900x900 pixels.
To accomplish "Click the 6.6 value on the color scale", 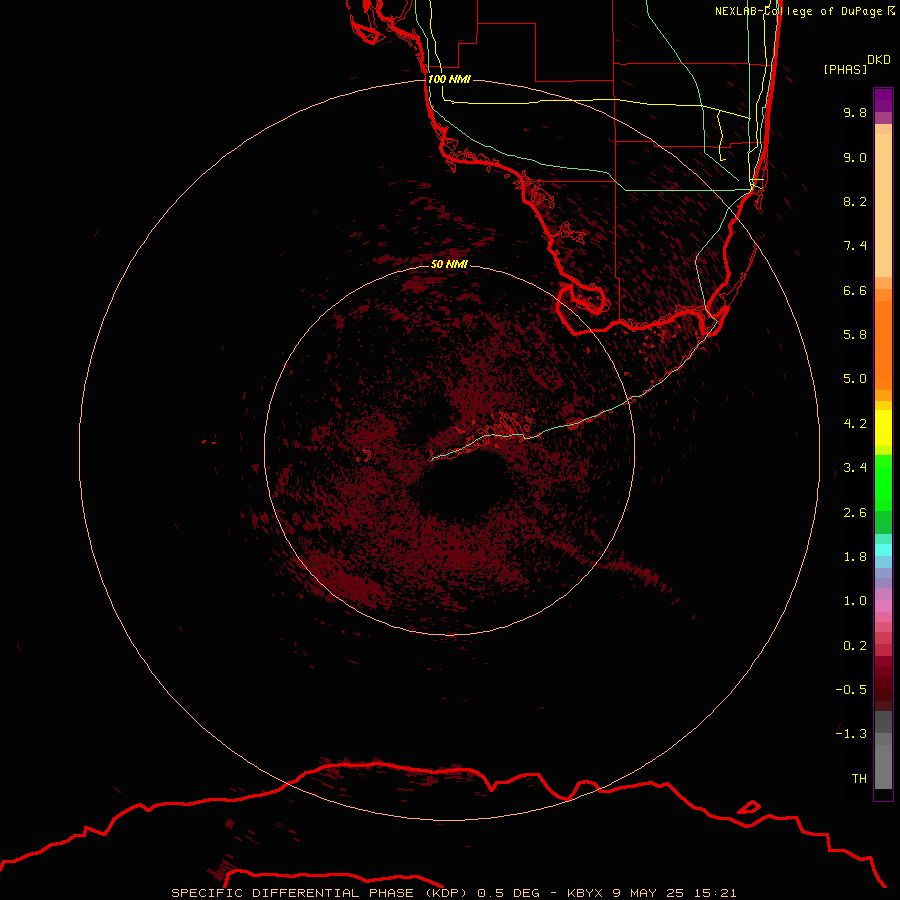I will (855, 290).
